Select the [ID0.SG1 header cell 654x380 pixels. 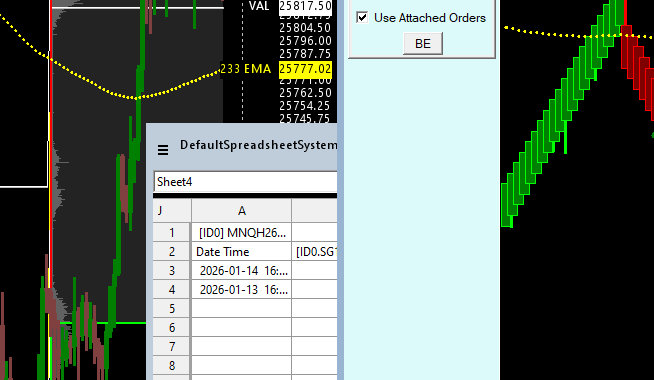click(x=315, y=252)
